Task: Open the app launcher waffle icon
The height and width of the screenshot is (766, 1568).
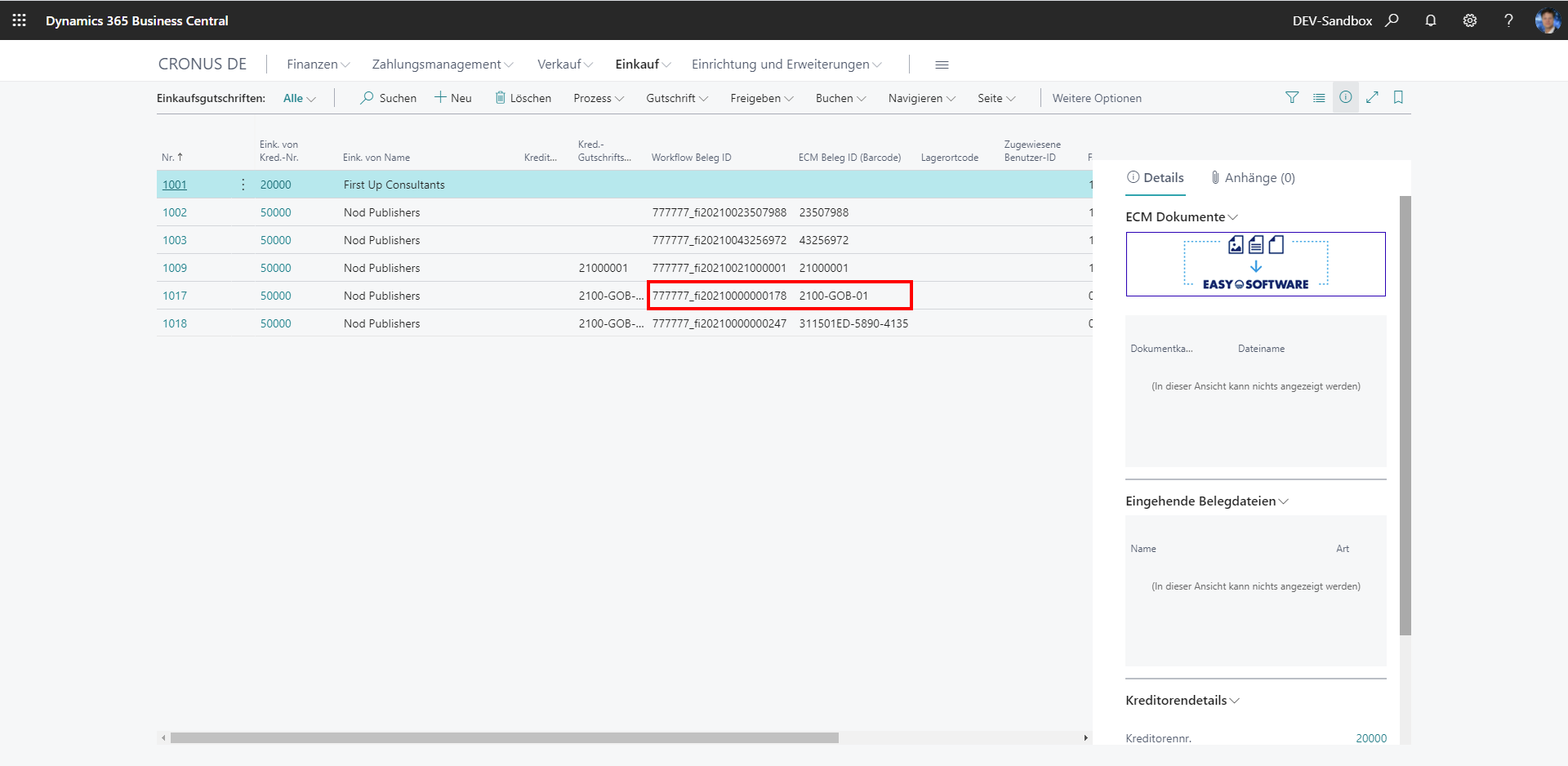Action: pyautogui.click(x=20, y=20)
